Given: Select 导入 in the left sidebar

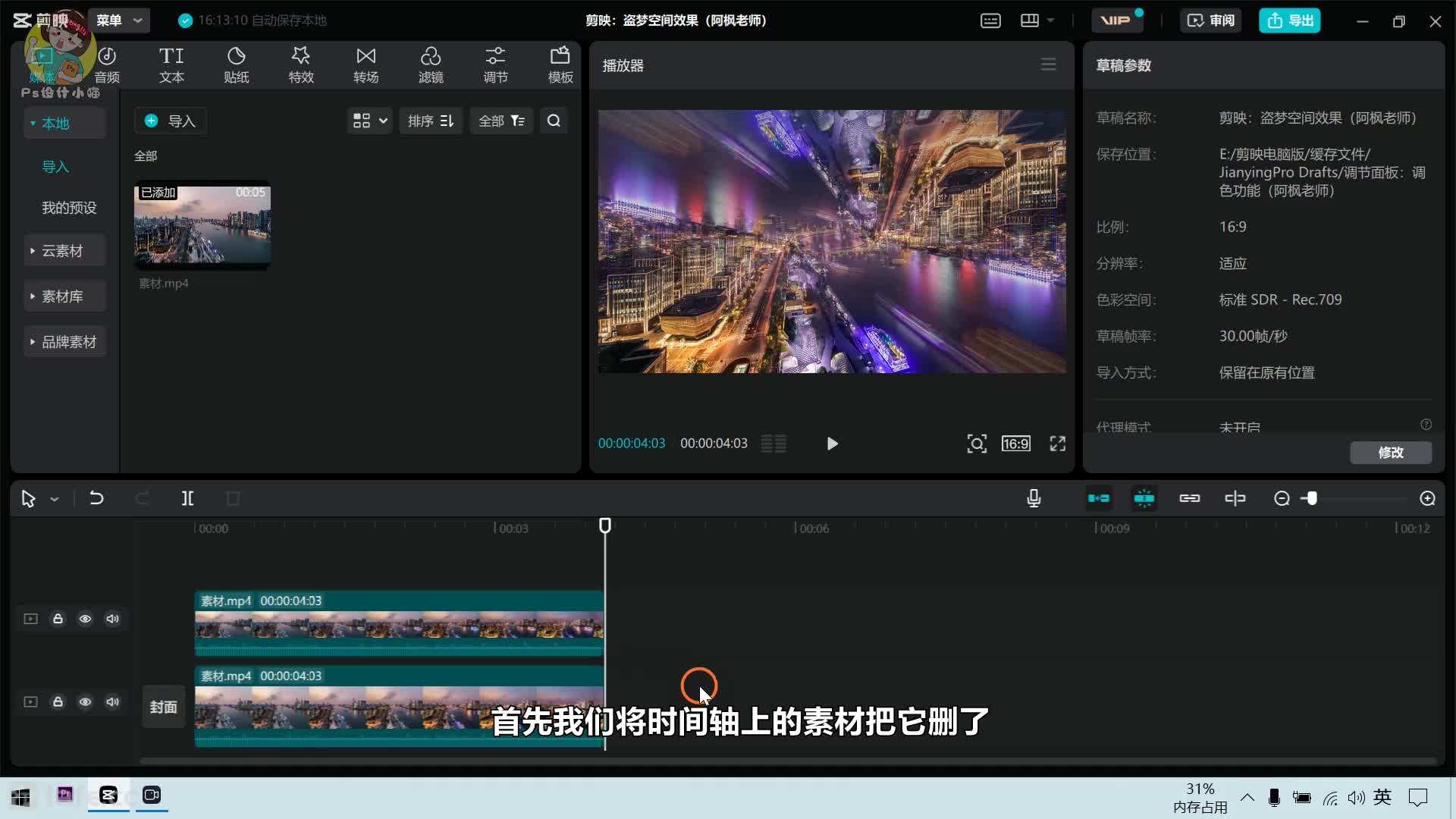Looking at the screenshot, I should pyautogui.click(x=55, y=167).
